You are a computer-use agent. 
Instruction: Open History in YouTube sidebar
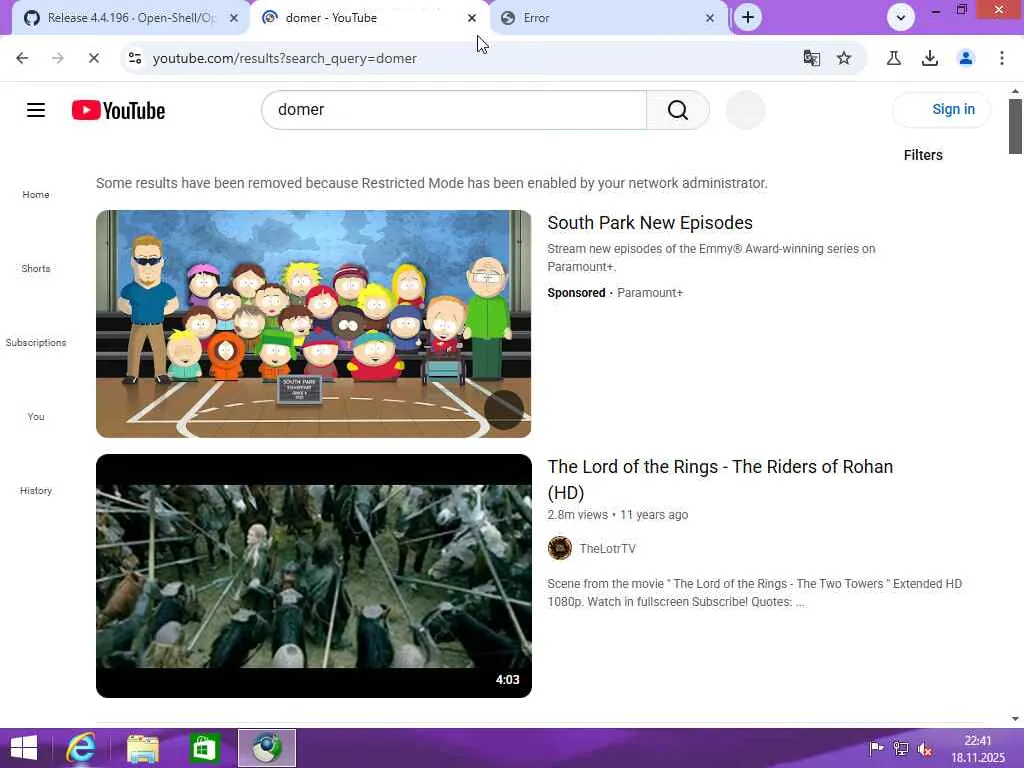coord(36,490)
